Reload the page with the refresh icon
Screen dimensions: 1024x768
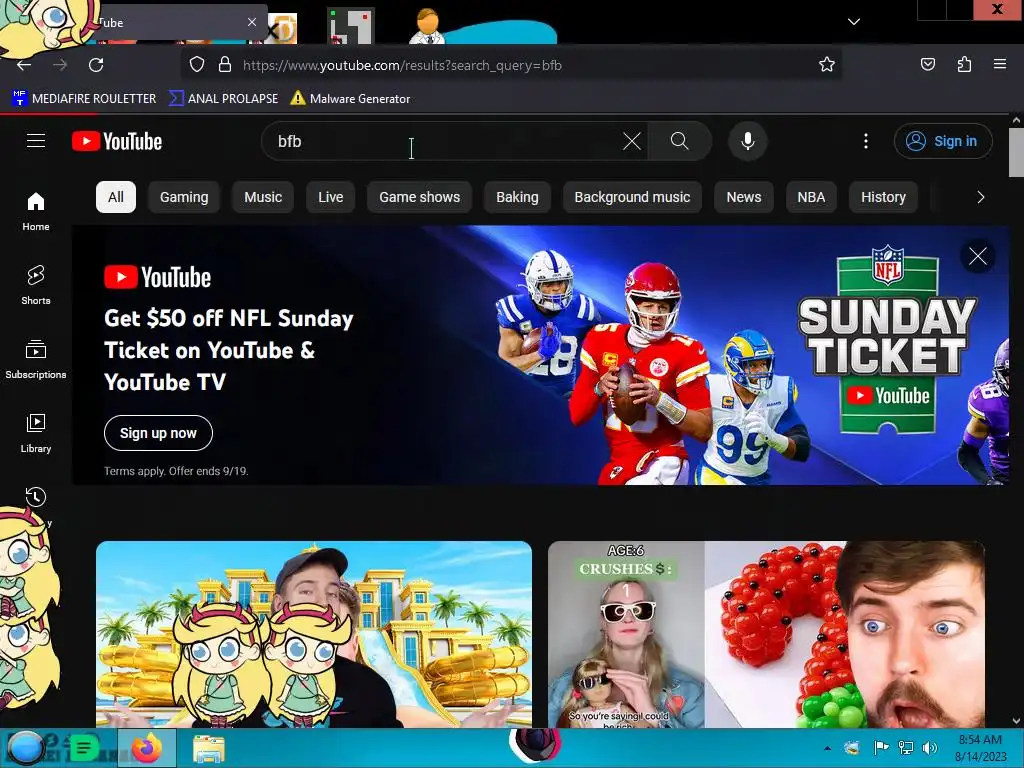(x=96, y=65)
